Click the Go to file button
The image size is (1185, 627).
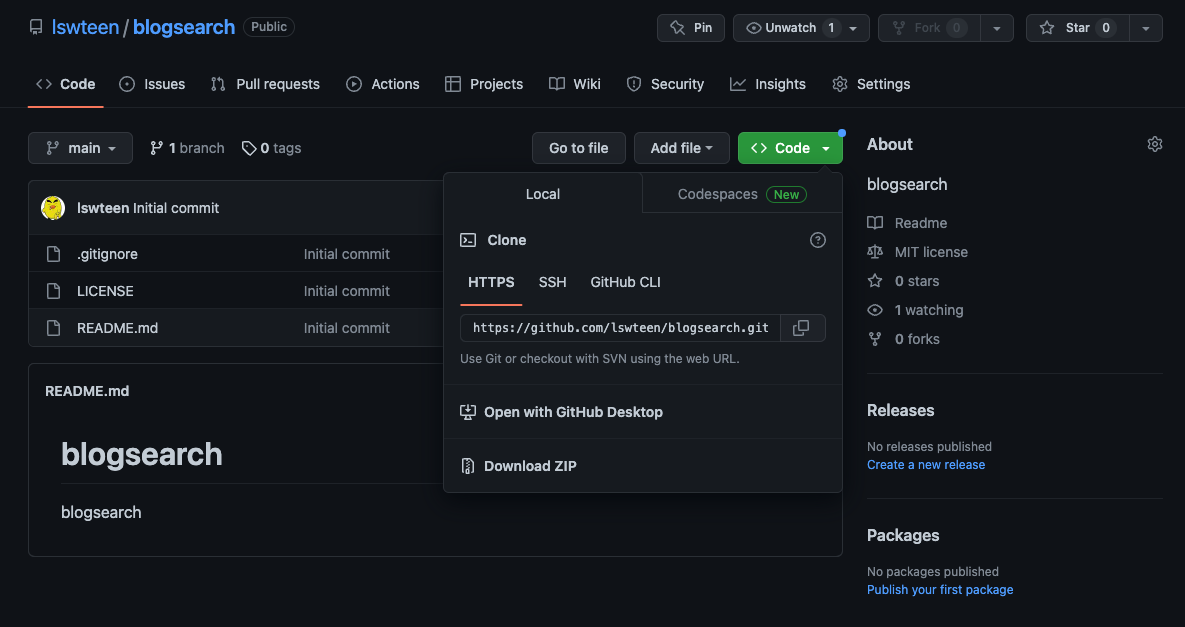pyautogui.click(x=579, y=148)
